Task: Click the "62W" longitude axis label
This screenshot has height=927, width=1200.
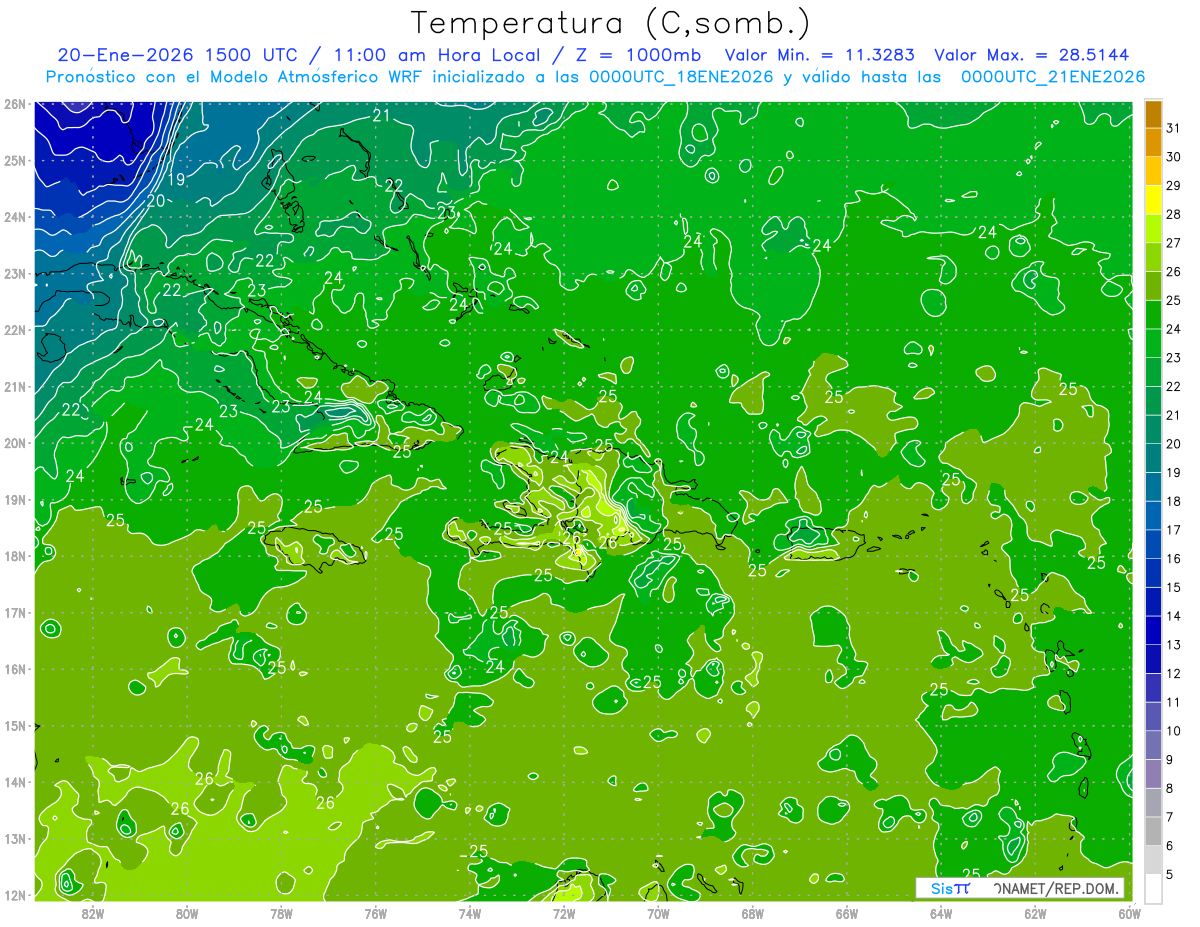Action: coord(1035,912)
